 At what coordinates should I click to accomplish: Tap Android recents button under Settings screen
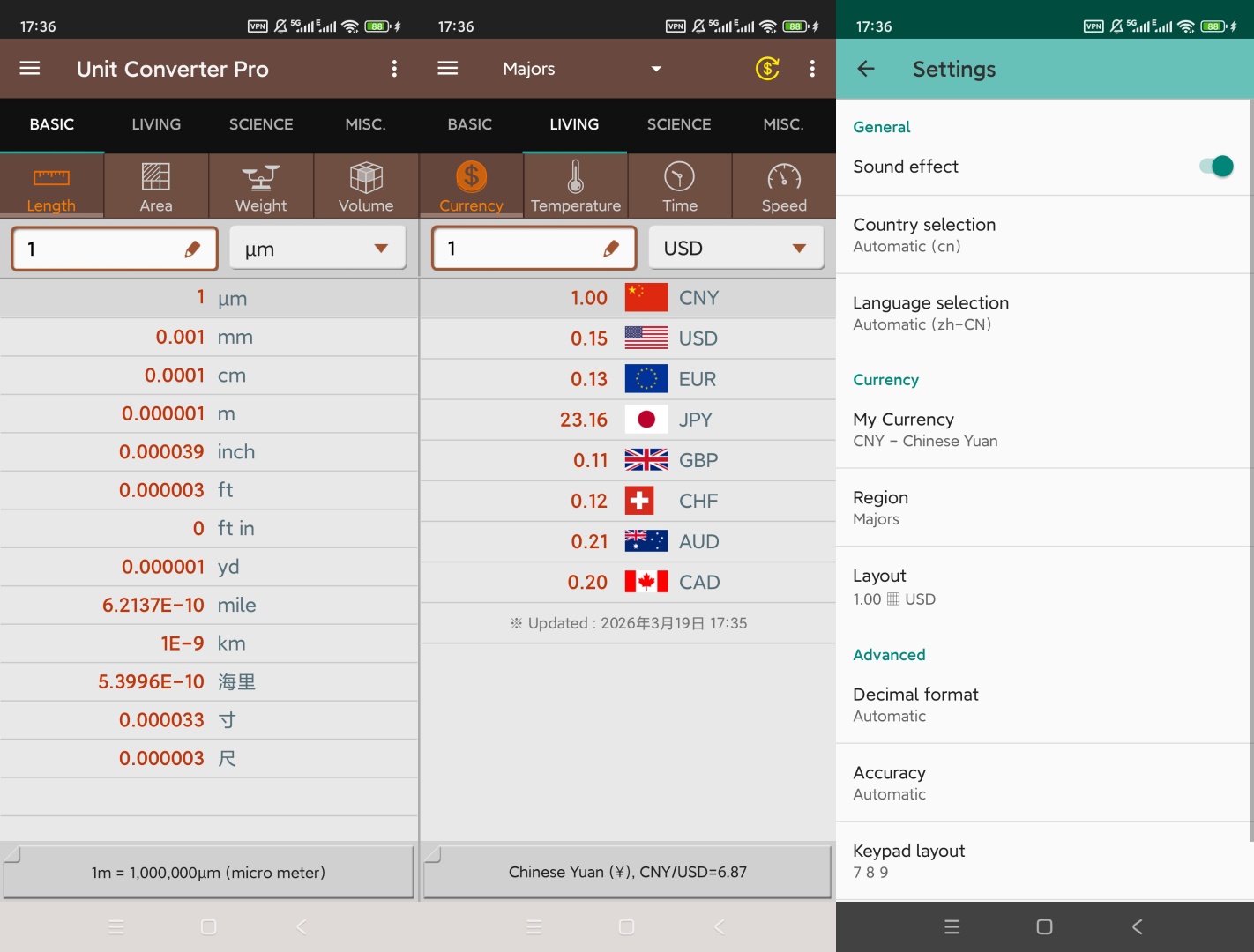click(952, 926)
